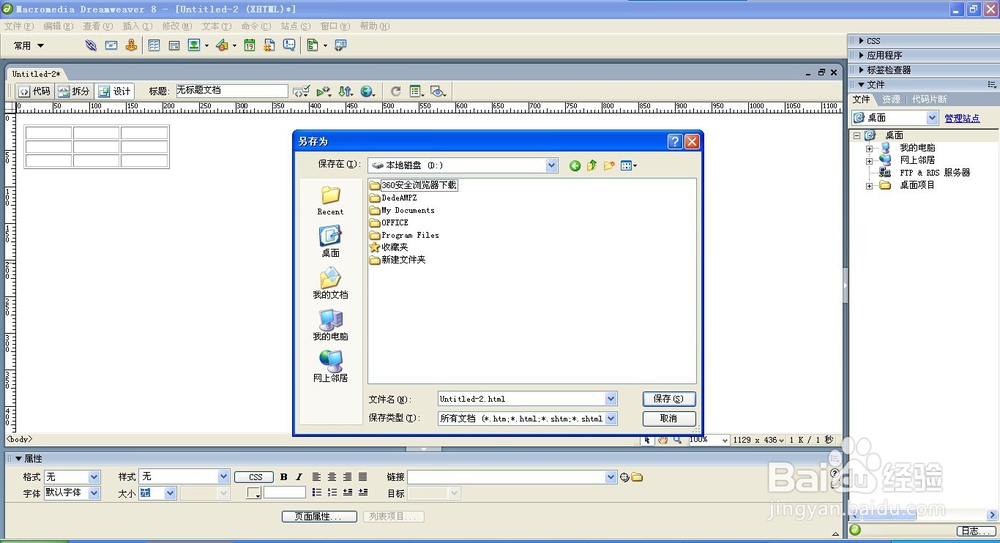Toggle Unordered List in Properties panel
This screenshot has height=543, width=1000.
pyautogui.click(x=316, y=493)
